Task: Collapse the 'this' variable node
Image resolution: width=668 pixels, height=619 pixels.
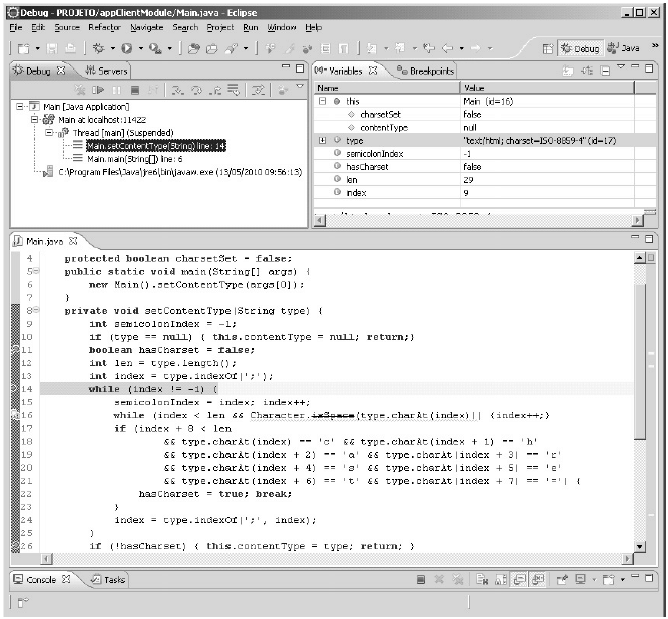Action: 323,102
